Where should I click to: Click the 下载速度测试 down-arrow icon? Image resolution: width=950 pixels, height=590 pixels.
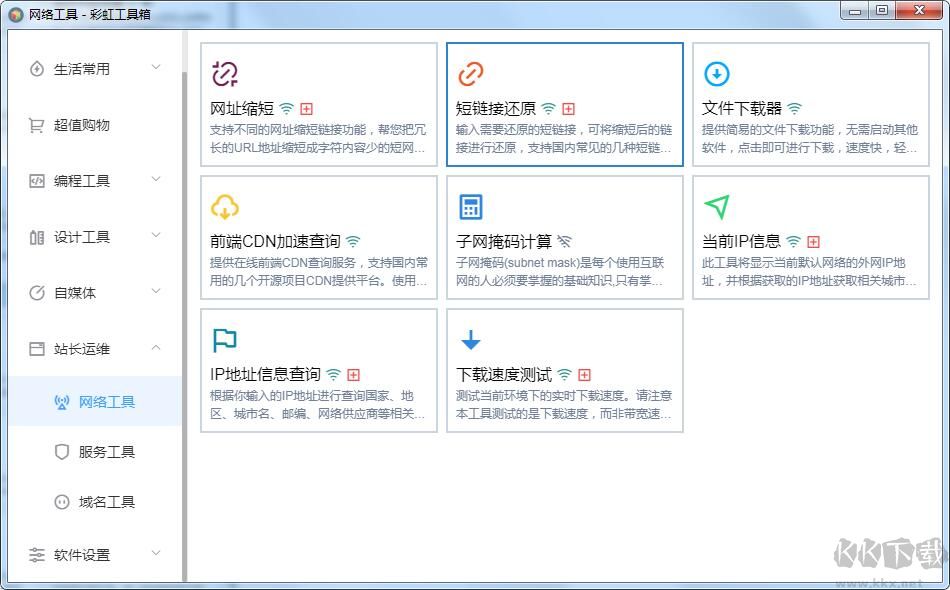pyautogui.click(x=471, y=340)
